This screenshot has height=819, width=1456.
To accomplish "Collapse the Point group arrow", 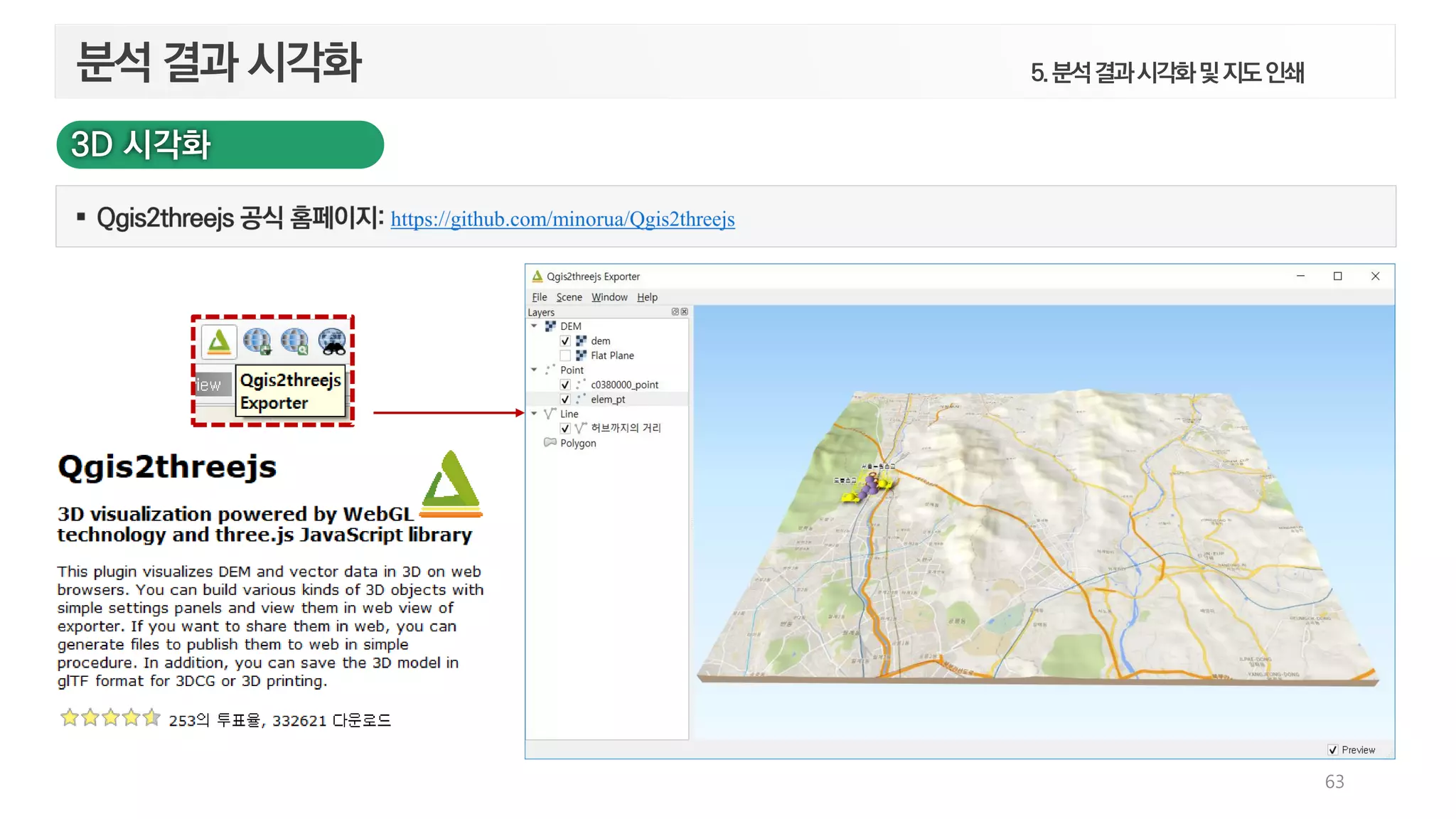I will click(535, 370).
